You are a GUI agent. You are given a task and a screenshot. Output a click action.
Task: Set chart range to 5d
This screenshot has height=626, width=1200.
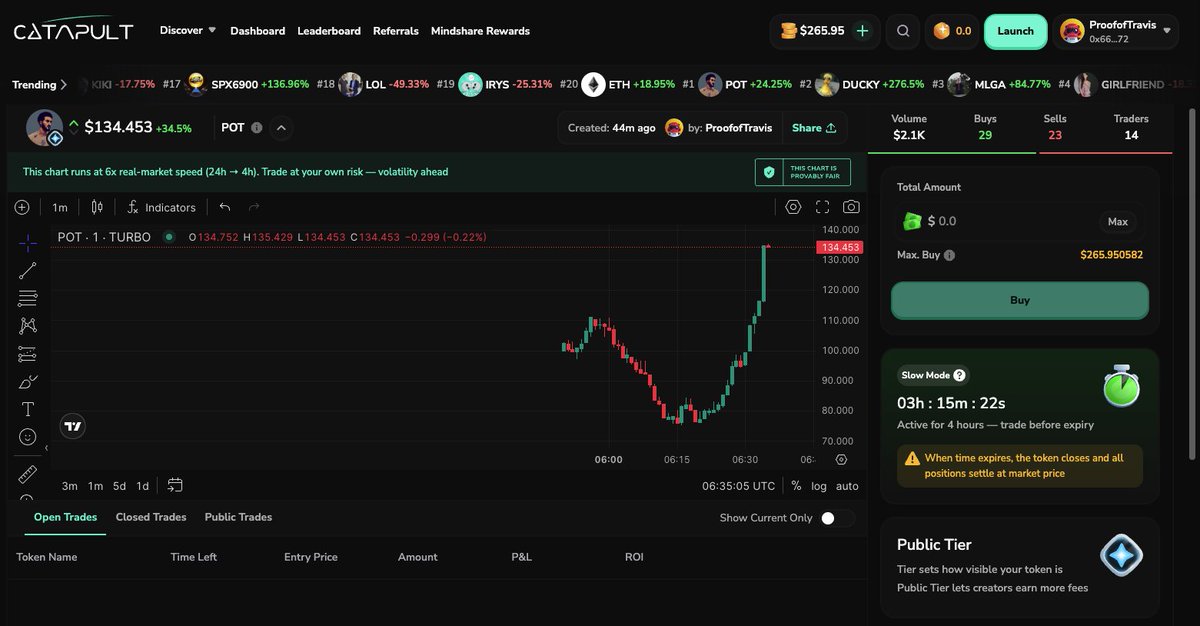click(x=119, y=486)
